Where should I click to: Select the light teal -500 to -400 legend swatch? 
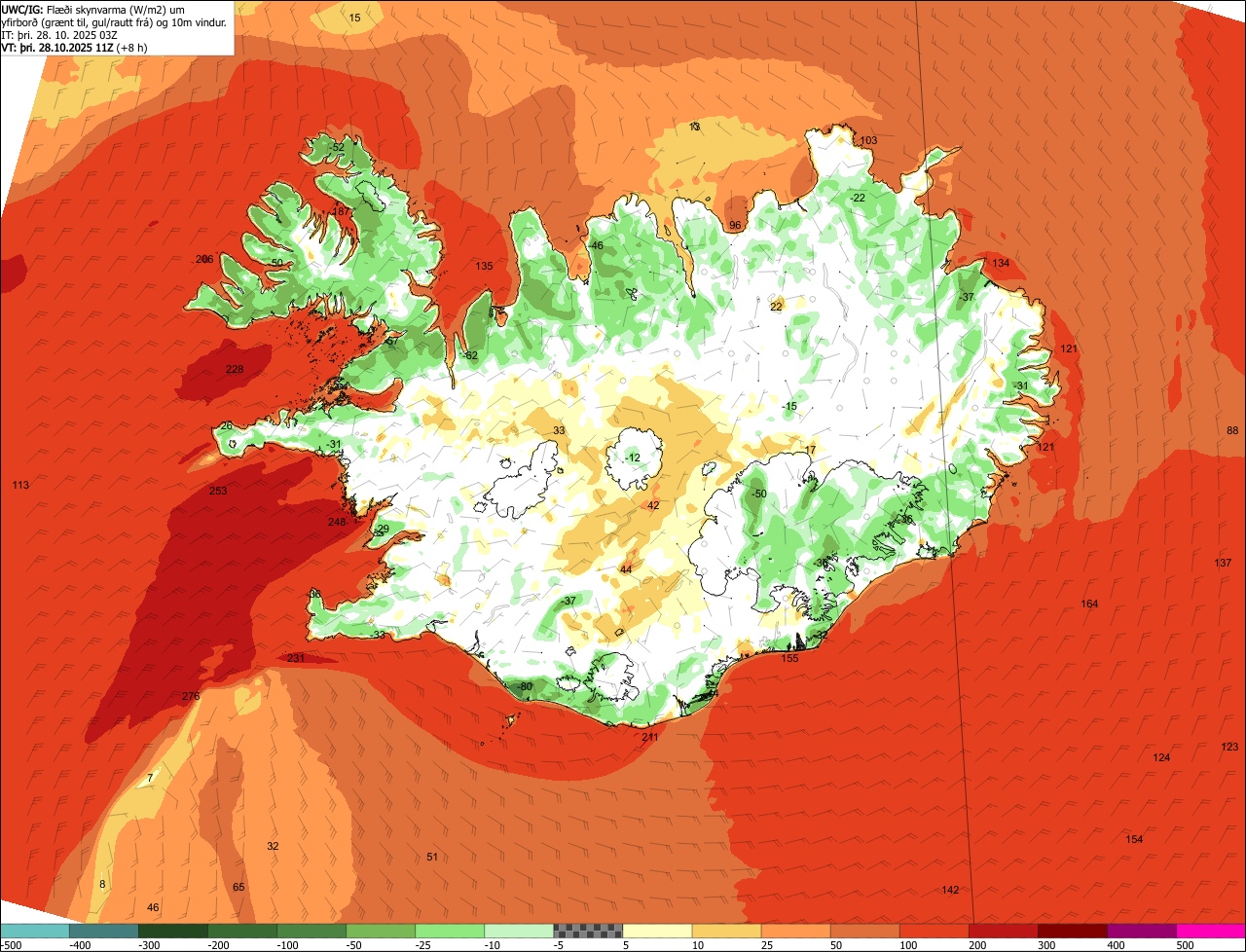coord(35,931)
